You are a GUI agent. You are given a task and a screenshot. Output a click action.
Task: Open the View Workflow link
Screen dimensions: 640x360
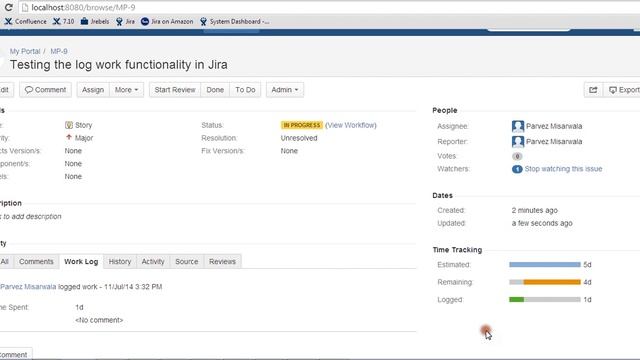click(351, 125)
